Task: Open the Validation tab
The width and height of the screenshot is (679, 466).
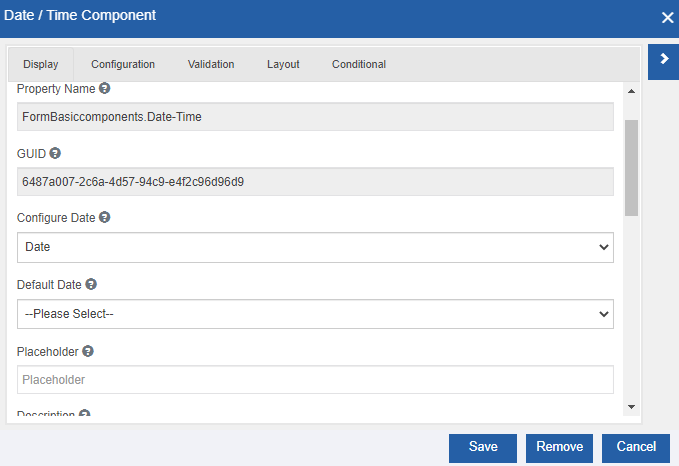Action: pos(211,65)
